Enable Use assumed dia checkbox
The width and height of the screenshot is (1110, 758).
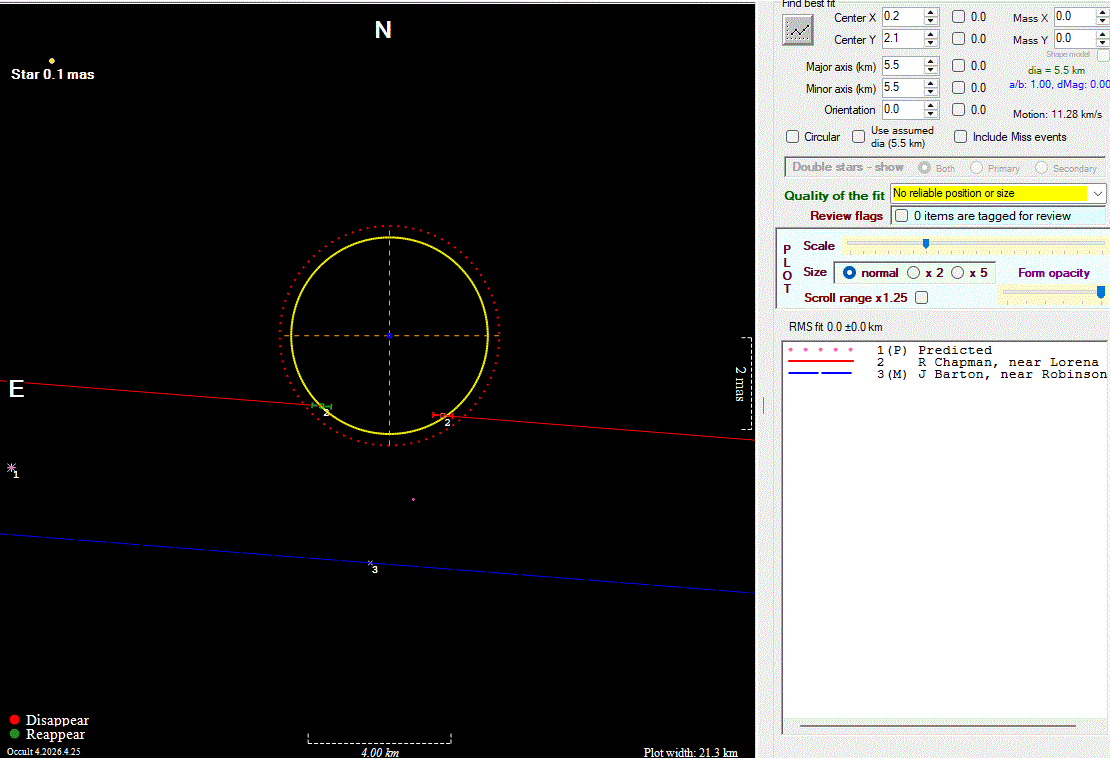[x=859, y=137]
